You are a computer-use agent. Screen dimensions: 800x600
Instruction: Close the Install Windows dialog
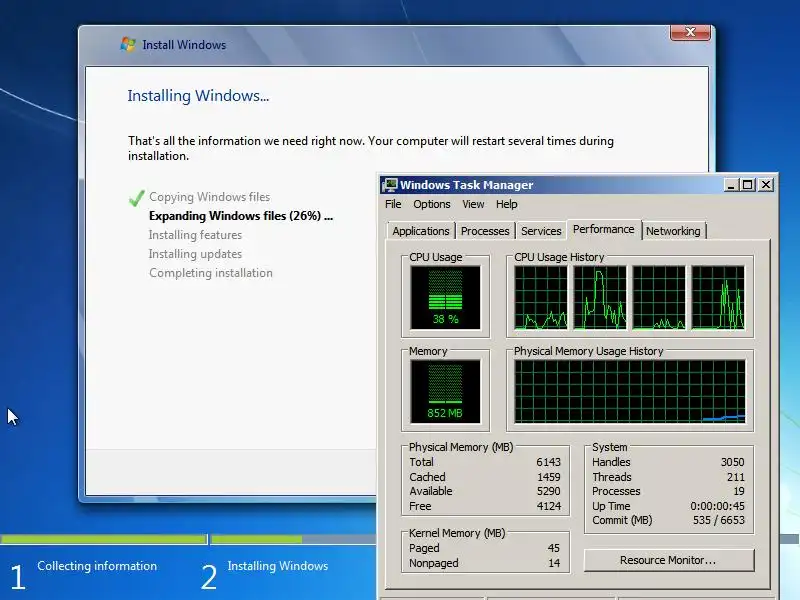point(690,32)
